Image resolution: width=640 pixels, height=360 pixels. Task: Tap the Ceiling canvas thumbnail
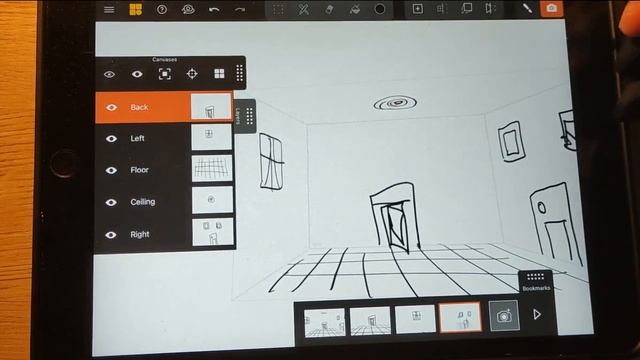tap(212, 200)
